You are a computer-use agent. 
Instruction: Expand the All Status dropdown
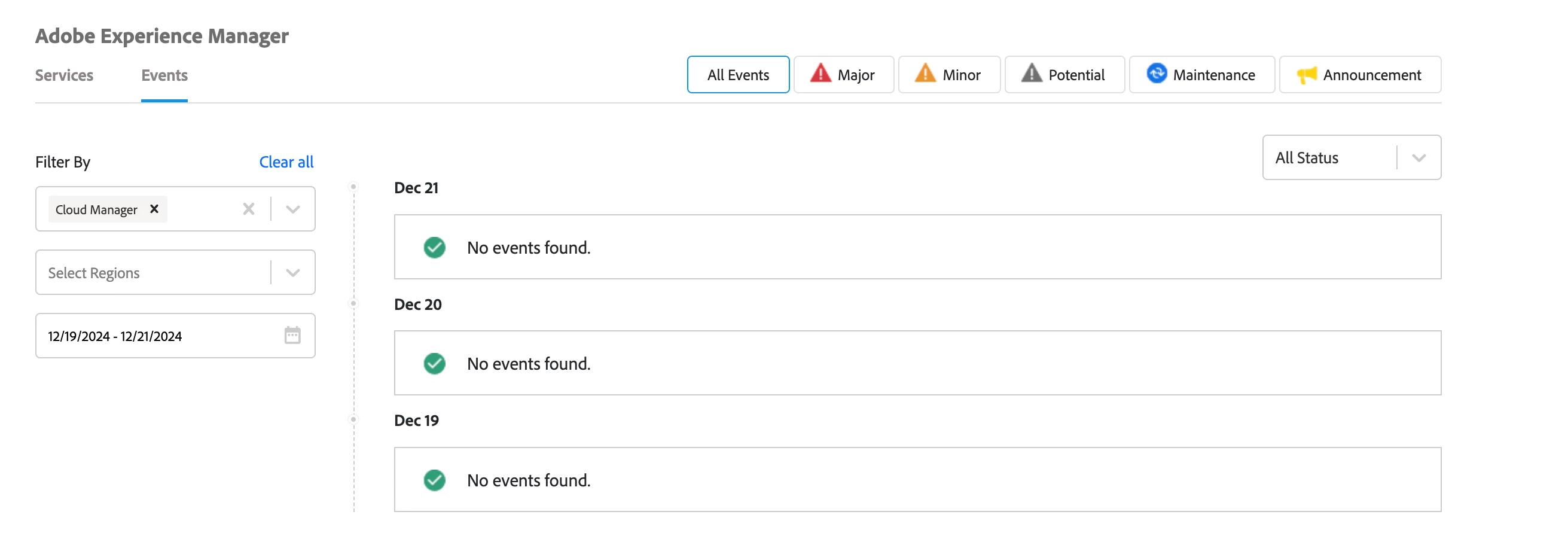click(1352, 158)
